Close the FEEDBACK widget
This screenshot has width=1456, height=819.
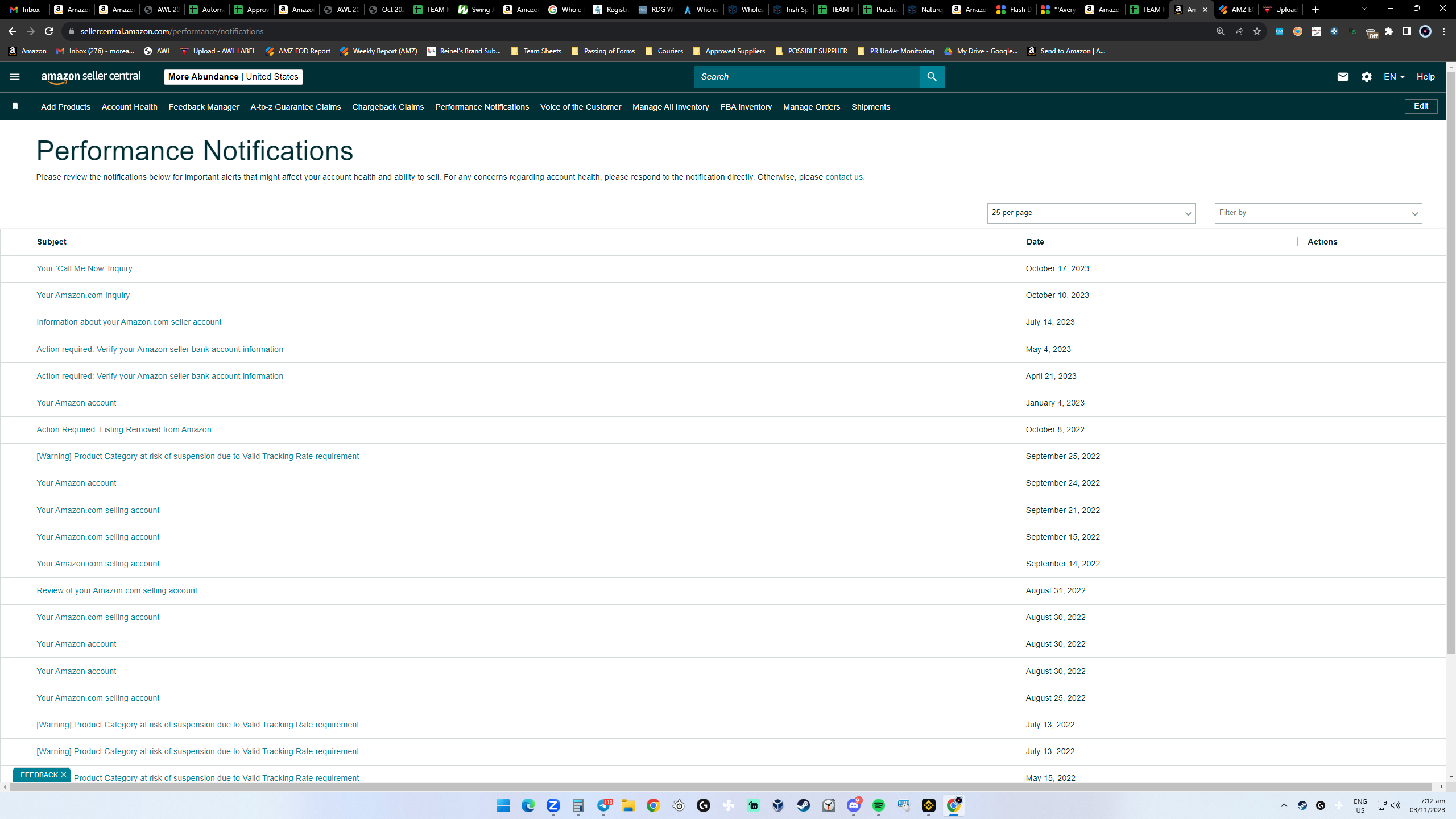click(x=64, y=775)
